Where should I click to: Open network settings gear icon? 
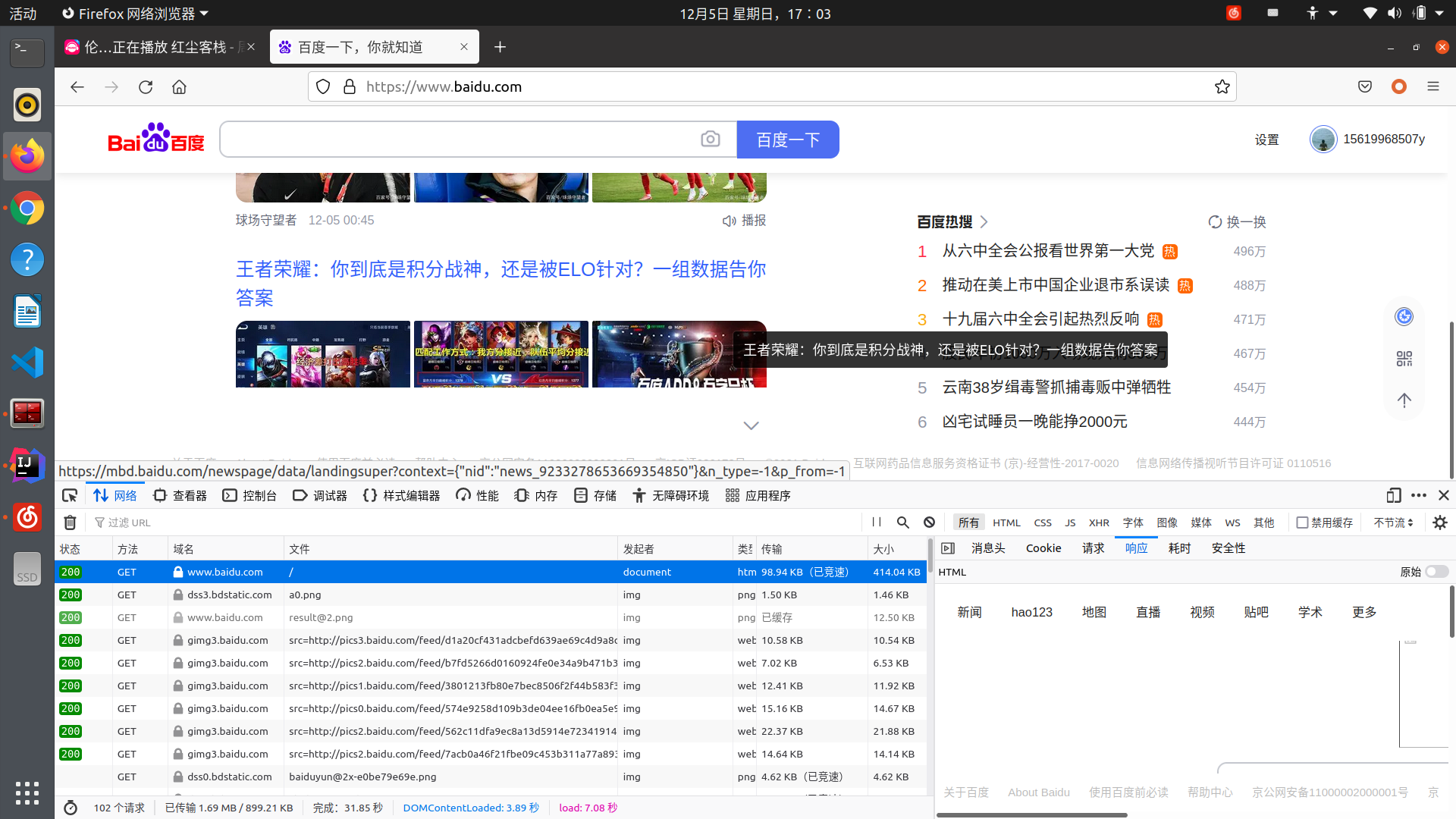[x=1440, y=522]
